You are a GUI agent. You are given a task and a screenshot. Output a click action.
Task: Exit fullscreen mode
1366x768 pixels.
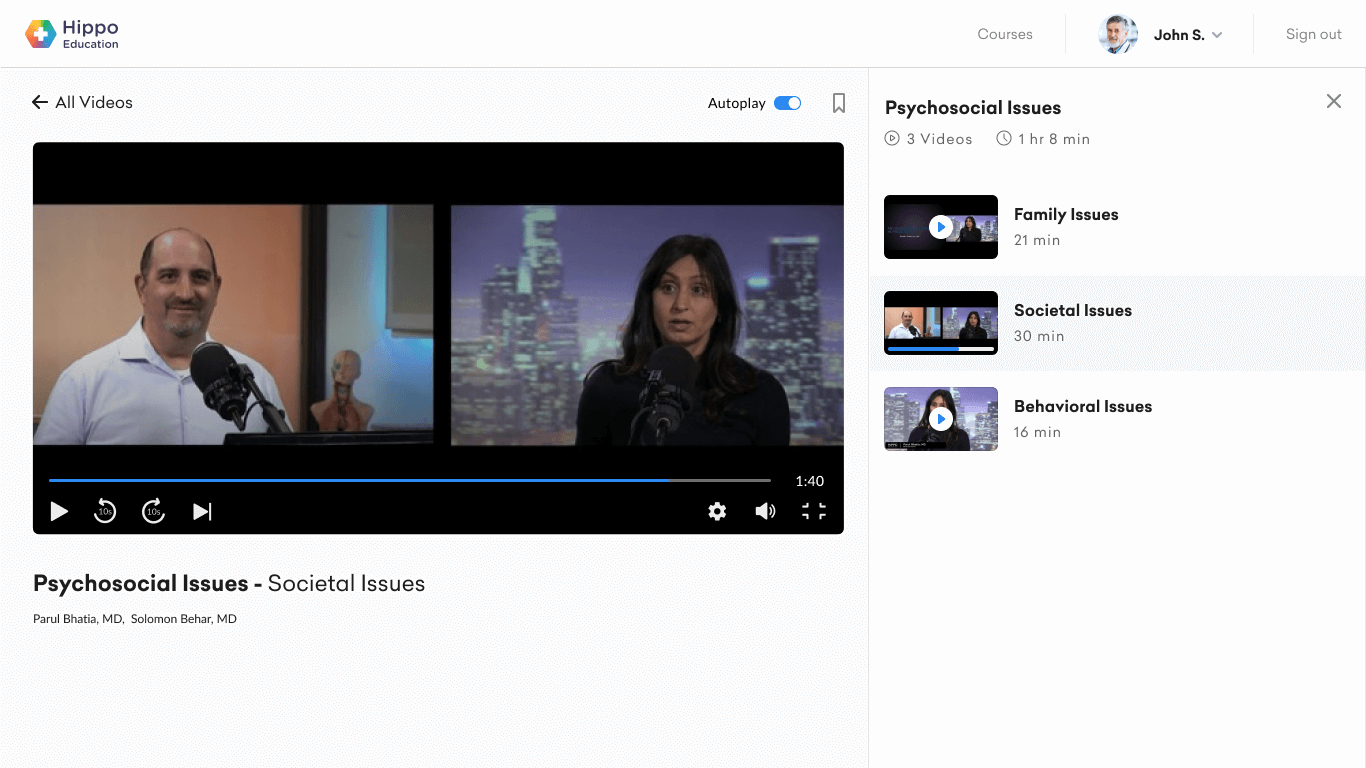tap(814, 512)
